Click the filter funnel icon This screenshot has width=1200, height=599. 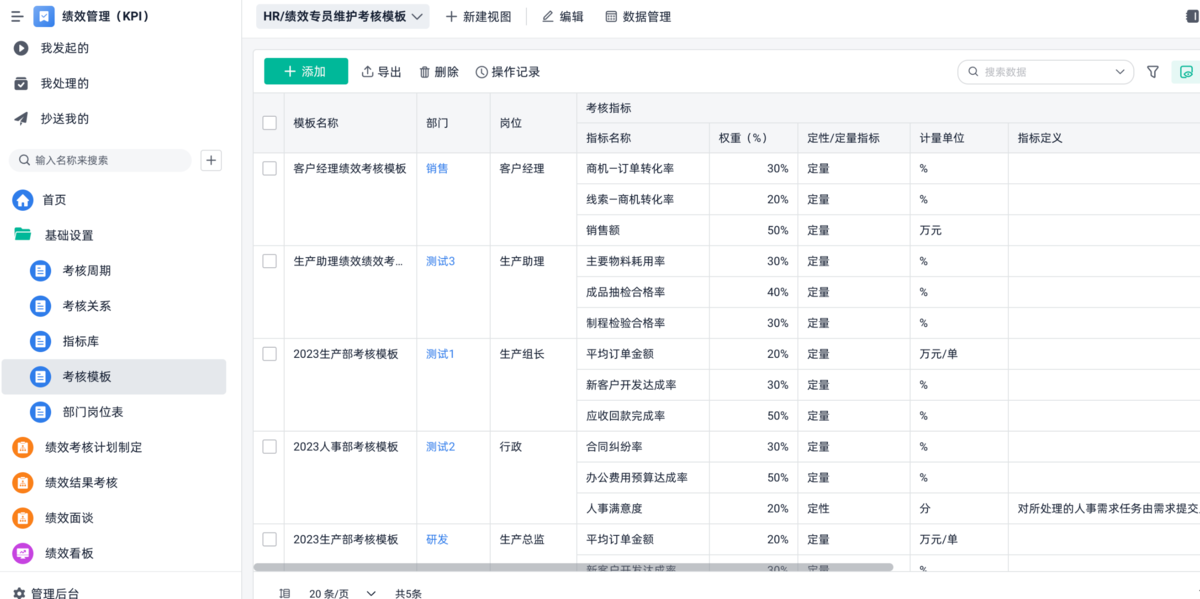tap(1153, 72)
